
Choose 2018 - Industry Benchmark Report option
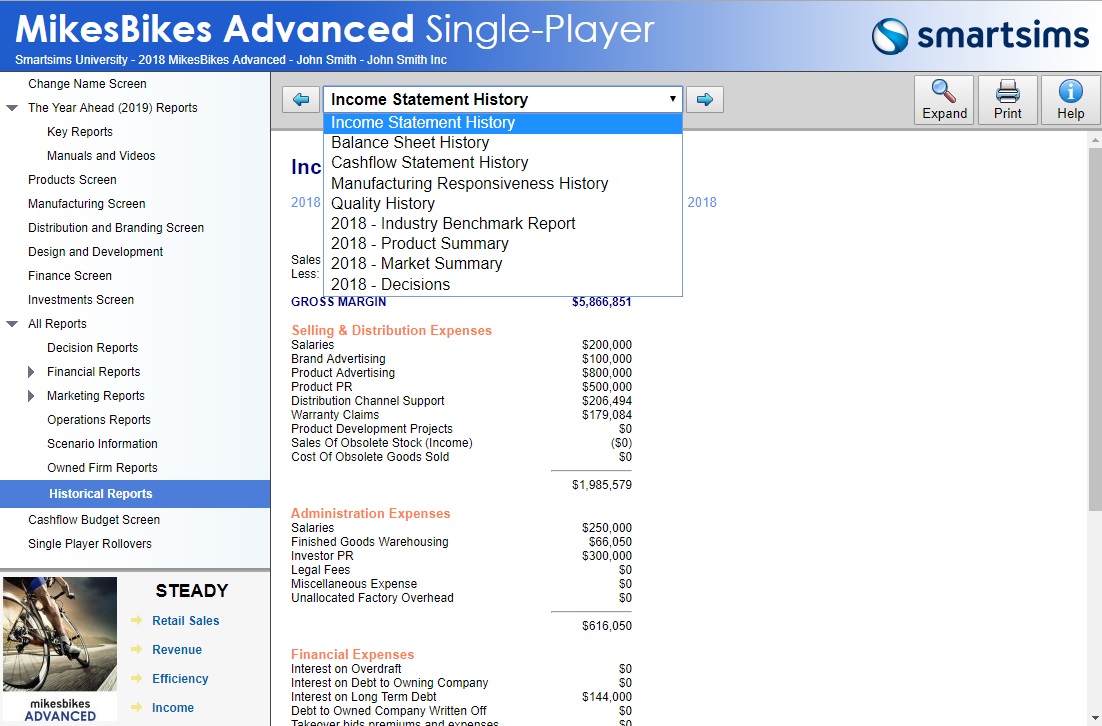coord(453,224)
